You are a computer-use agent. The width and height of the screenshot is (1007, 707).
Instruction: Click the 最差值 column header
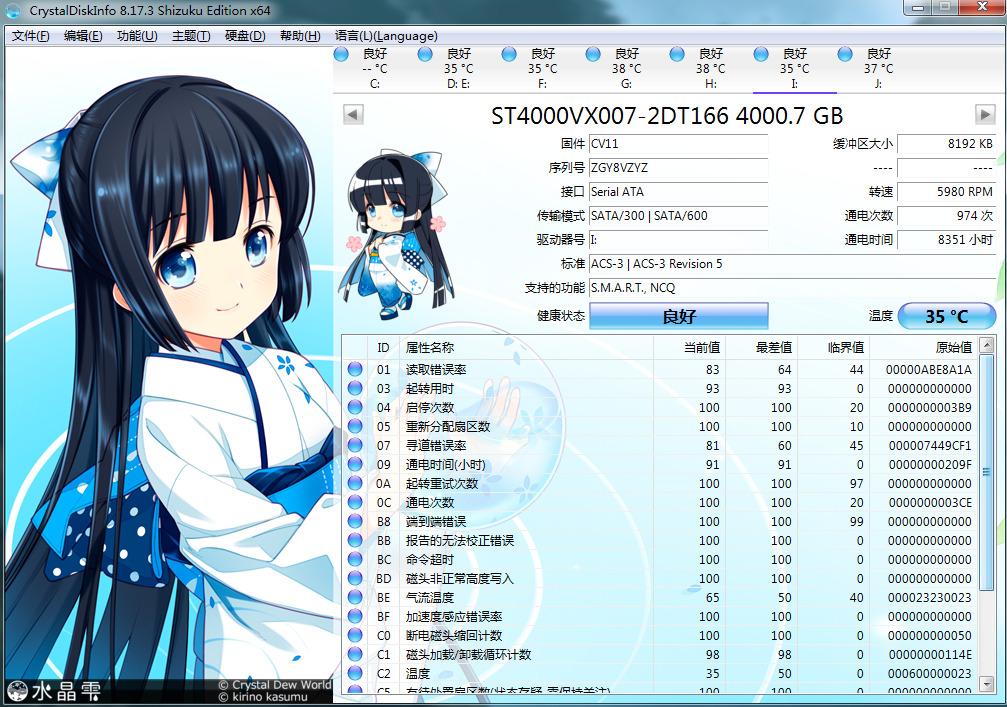(761, 347)
